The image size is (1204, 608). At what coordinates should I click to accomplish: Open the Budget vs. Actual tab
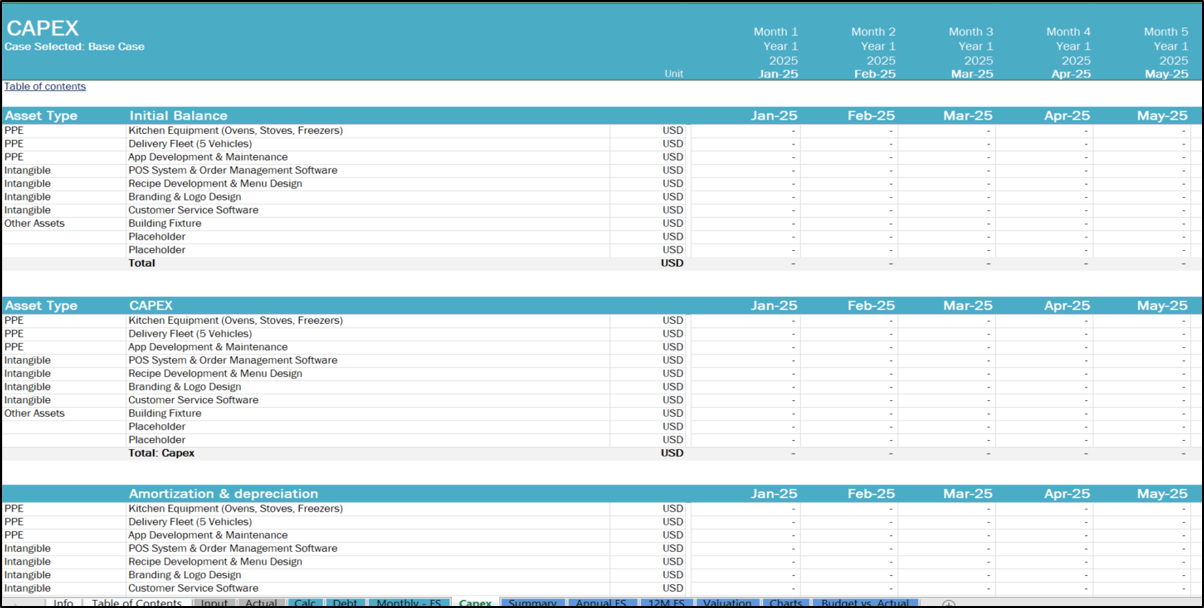coord(865,603)
